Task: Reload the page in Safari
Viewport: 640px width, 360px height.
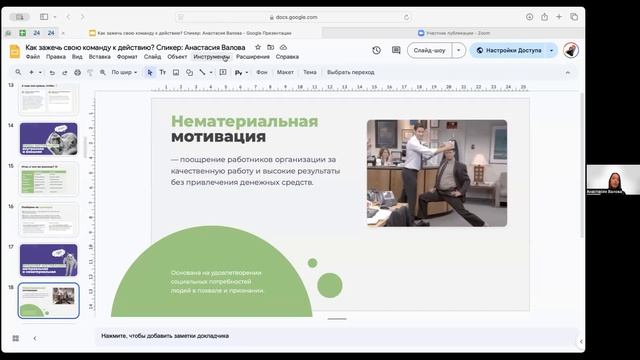Action: [406, 17]
